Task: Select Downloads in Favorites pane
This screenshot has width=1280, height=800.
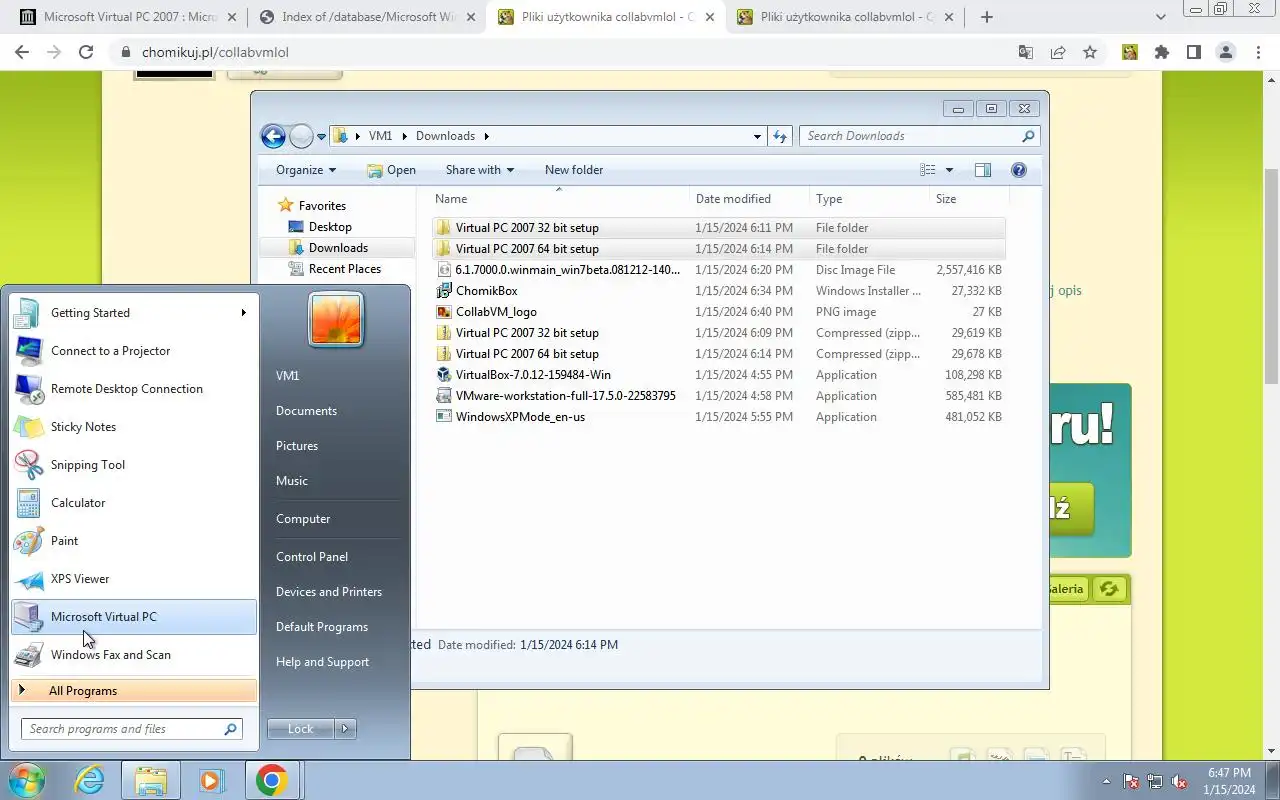Action: 337,248
